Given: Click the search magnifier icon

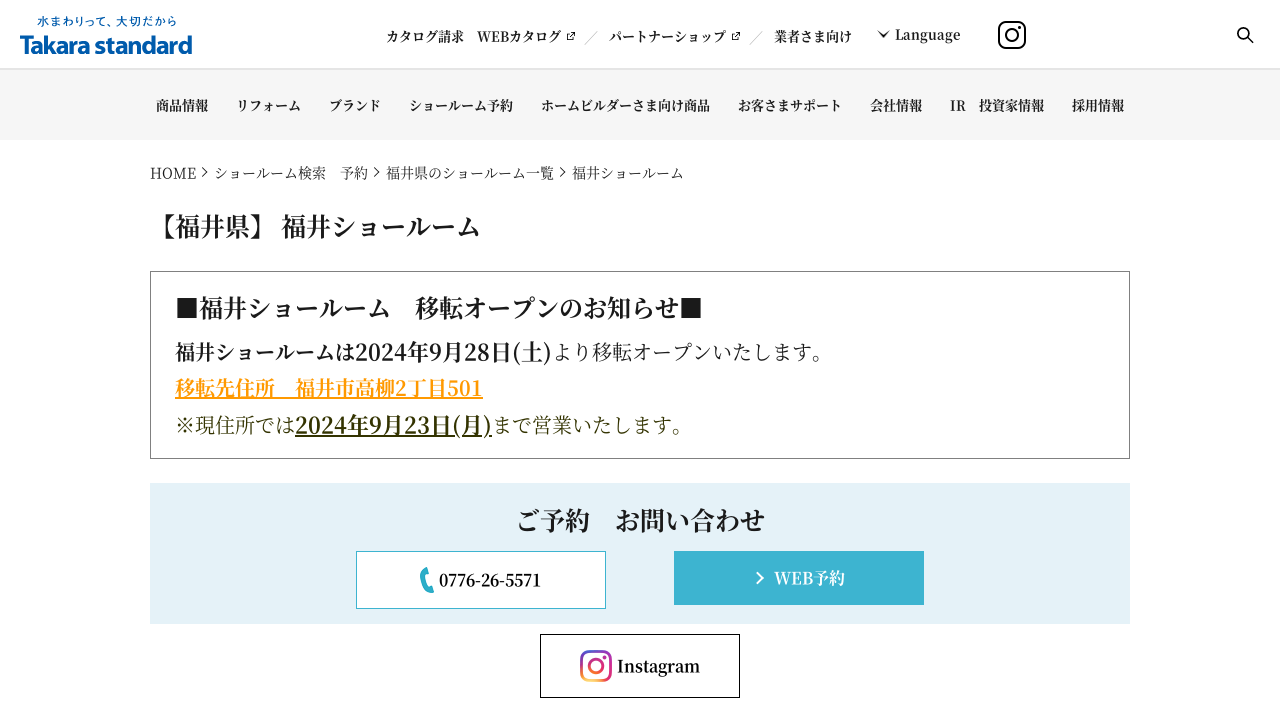Looking at the screenshot, I should (x=1244, y=35).
